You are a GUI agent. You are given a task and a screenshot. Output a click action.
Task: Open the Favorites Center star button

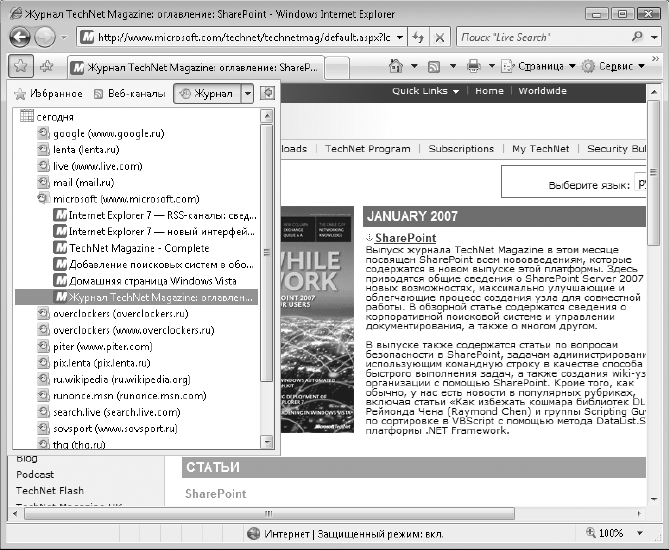coord(20,66)
